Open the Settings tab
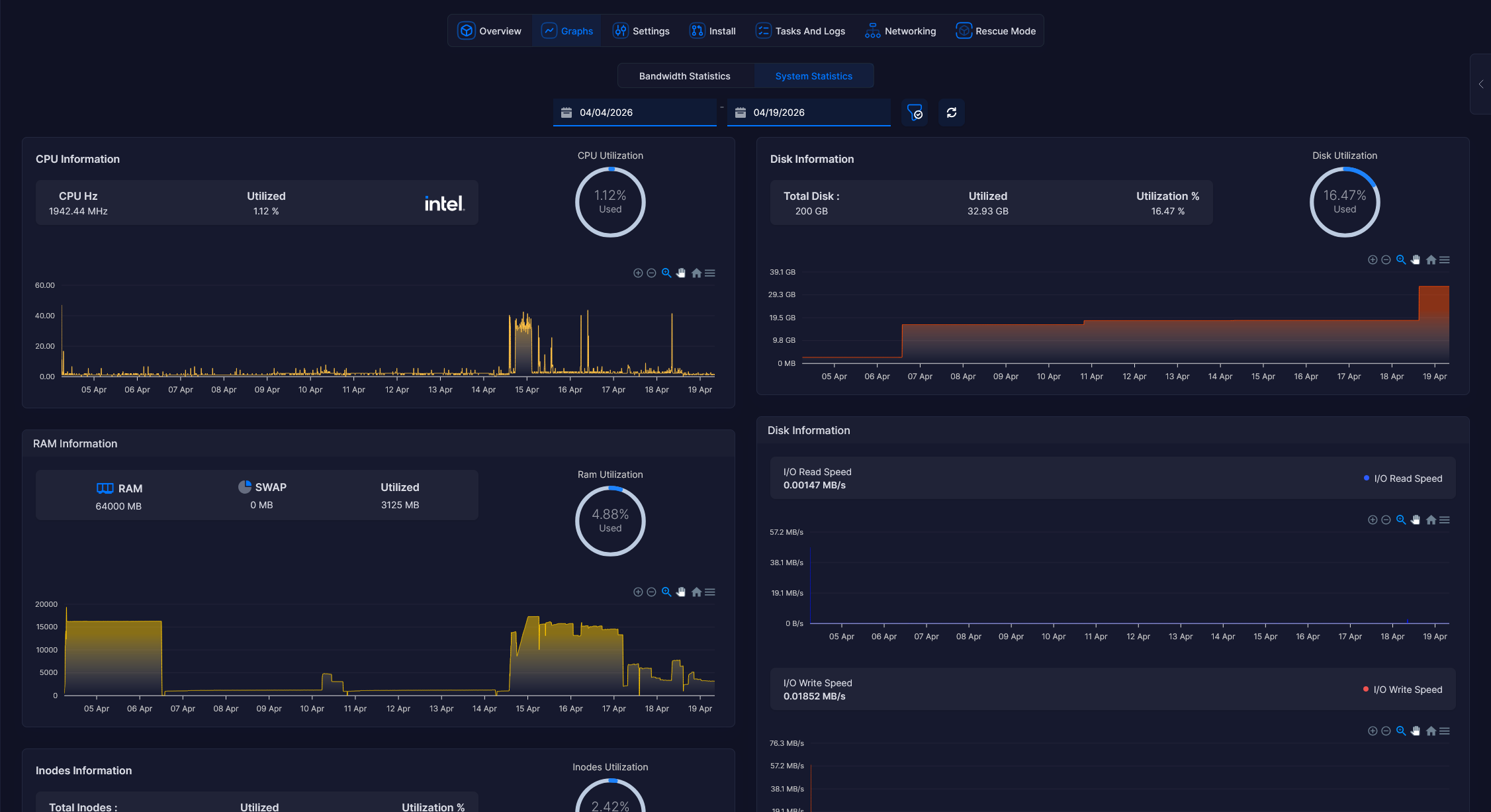Viewport: 1491px width, 812px height. coord(641,31)
